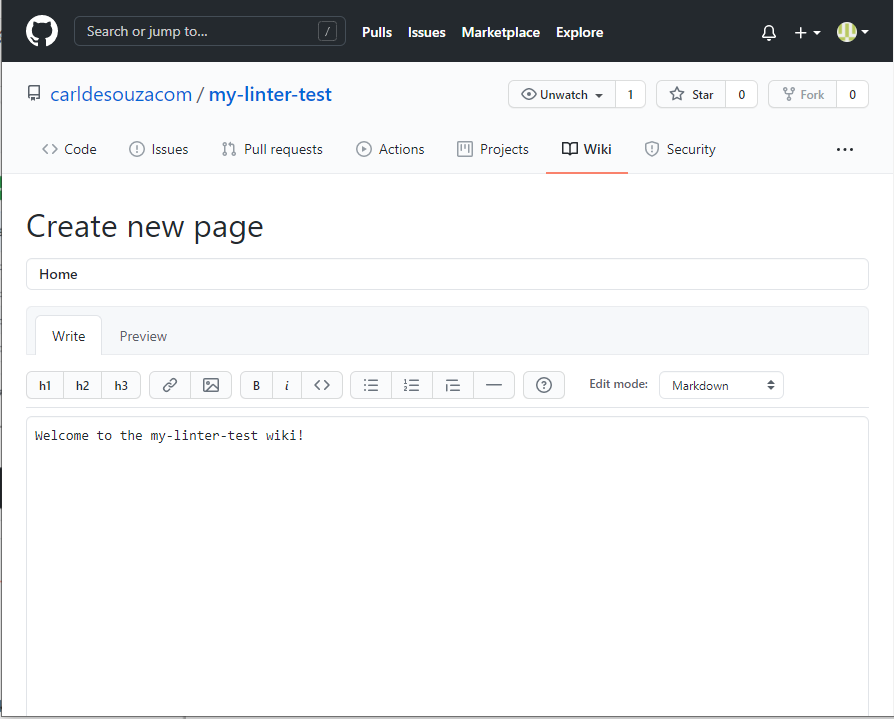Screen dimensions: 894x719
Task: Star the my-linter-test repository
Action: [690, 93]
